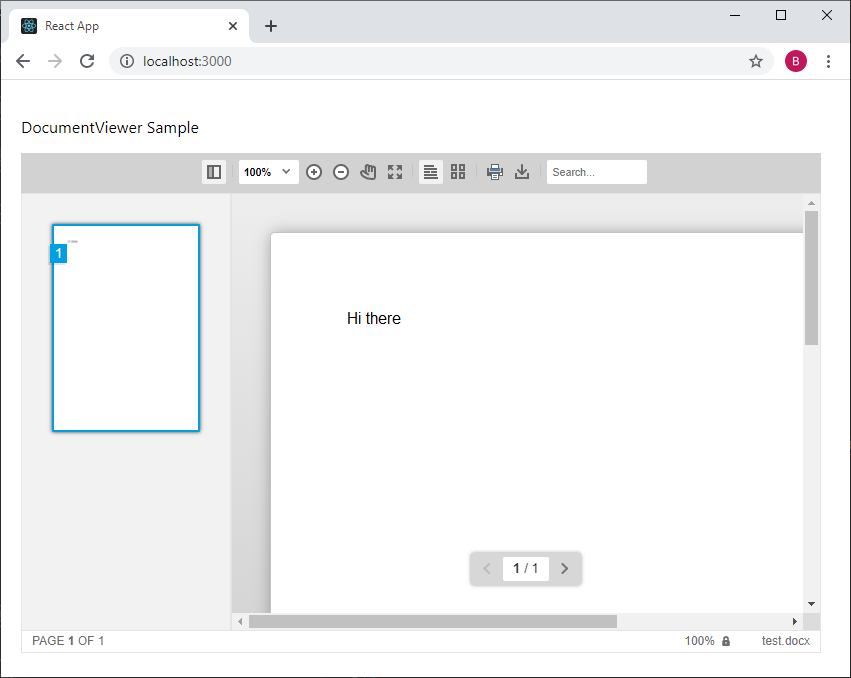Go to the next page arrow

564,568
